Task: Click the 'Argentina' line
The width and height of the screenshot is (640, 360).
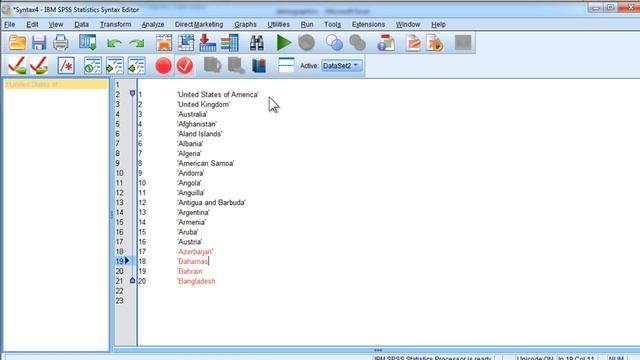Action: (193, 213)
